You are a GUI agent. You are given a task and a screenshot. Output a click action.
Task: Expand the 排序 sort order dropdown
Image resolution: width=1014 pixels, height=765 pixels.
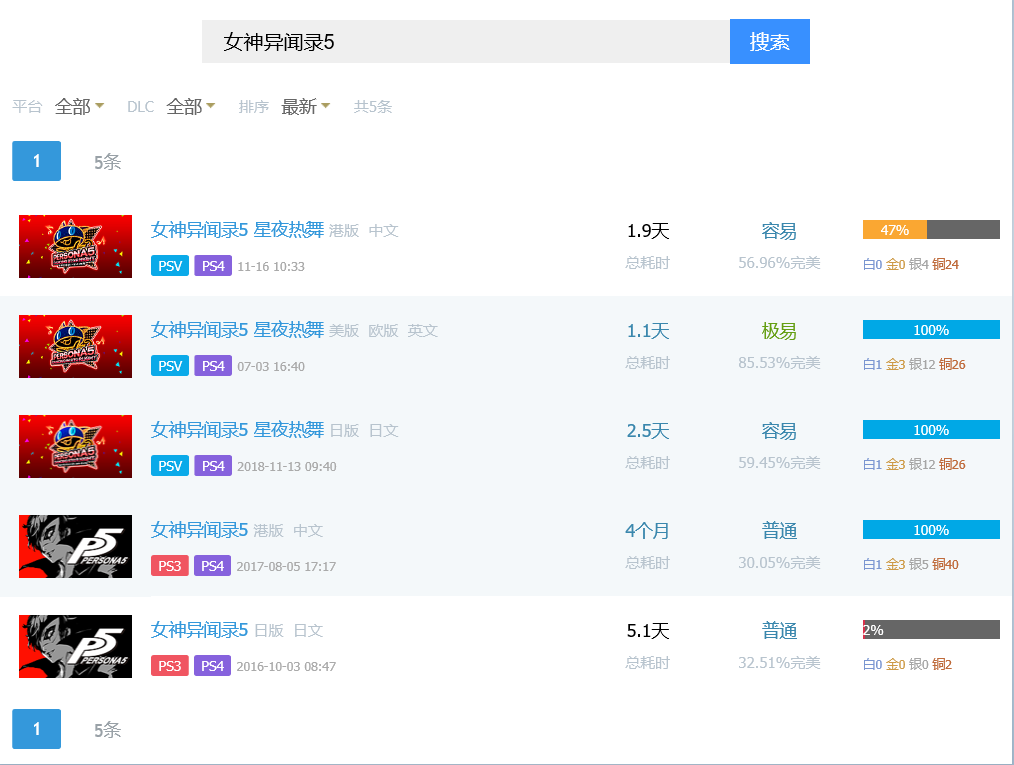[305, 107]
